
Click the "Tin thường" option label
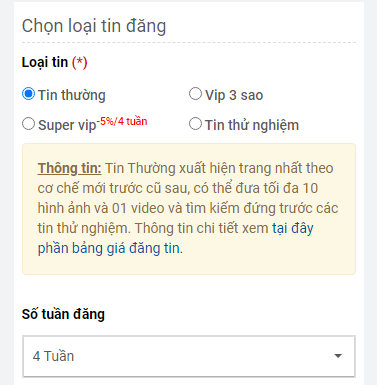[72, 95]
